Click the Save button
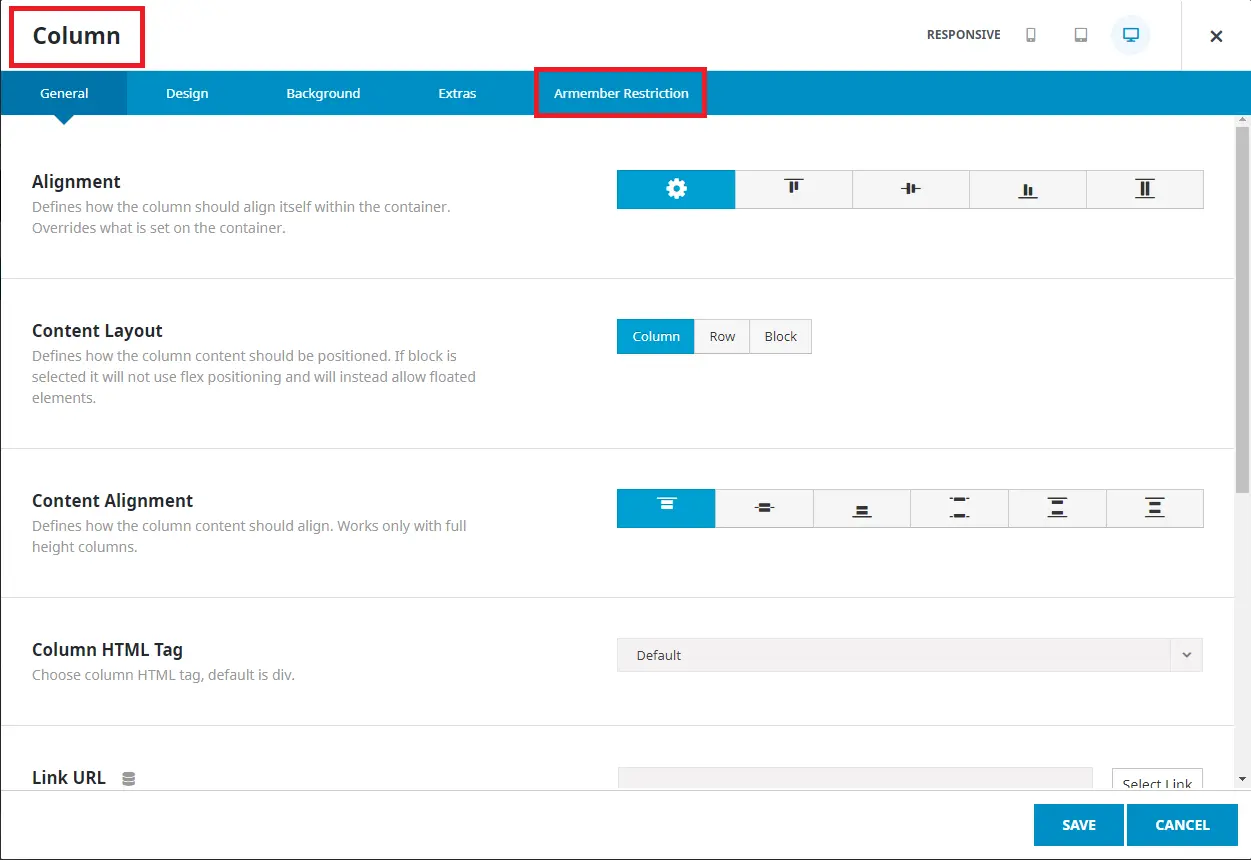1251x860 pixels. [x=1078, y=825]
